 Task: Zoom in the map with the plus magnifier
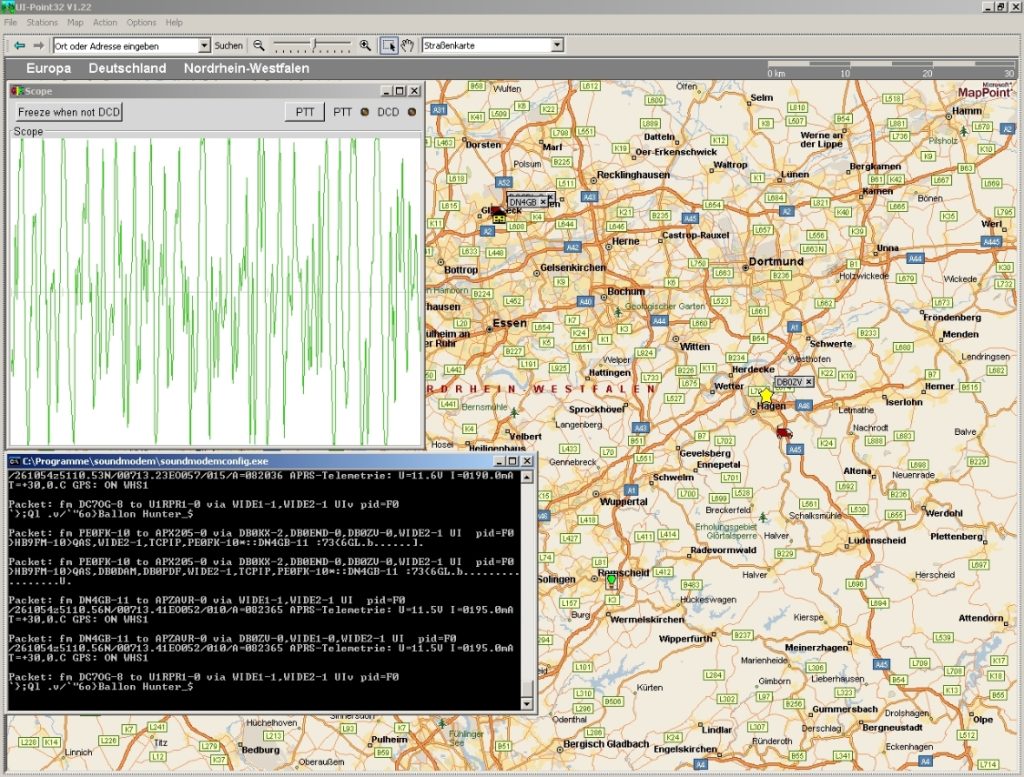pyautogui.click(x=365, y=45)
